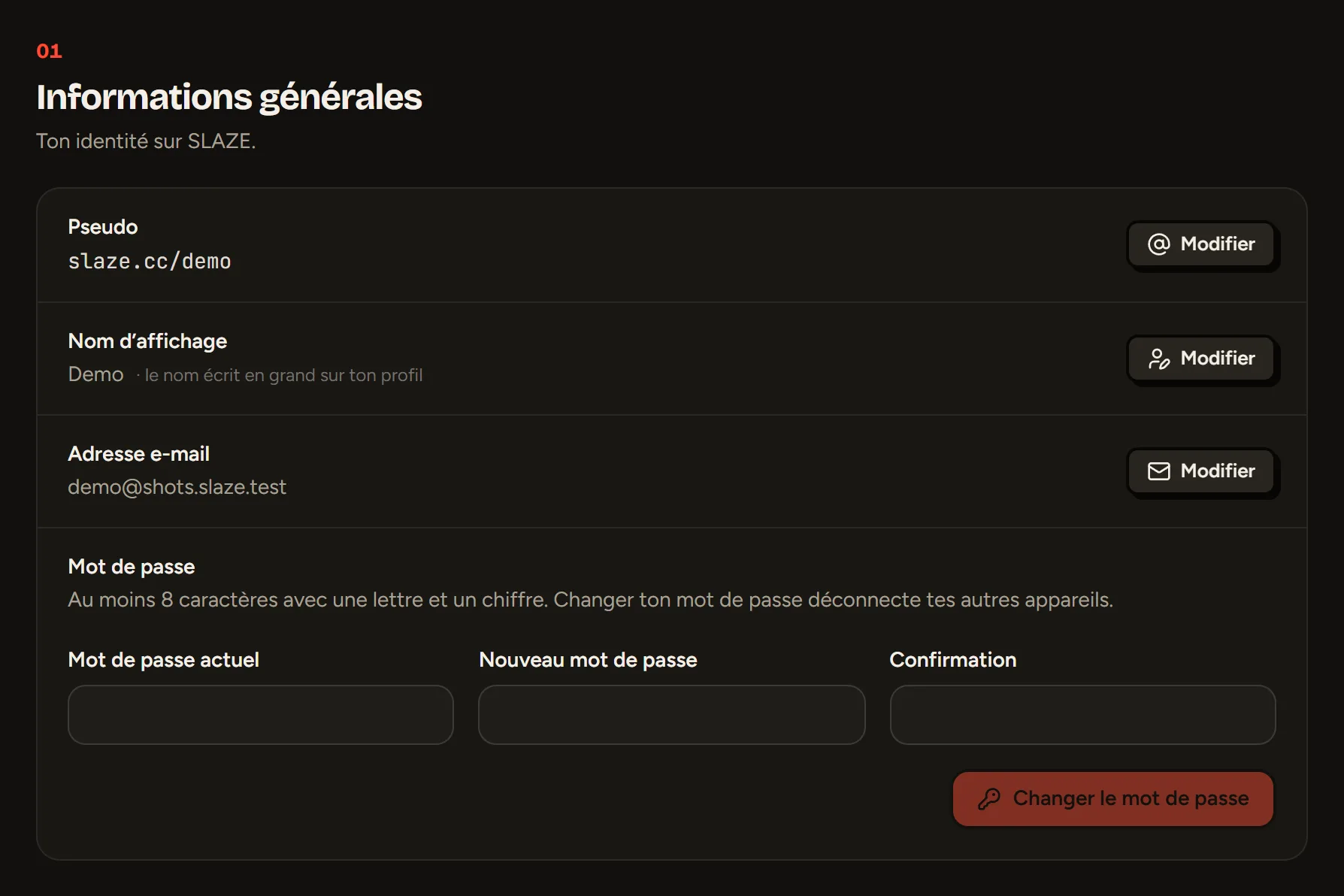Select the slaze.cc/demo pseudo text
Viewport: 1344px width, 896px height.
click(150, 262)
